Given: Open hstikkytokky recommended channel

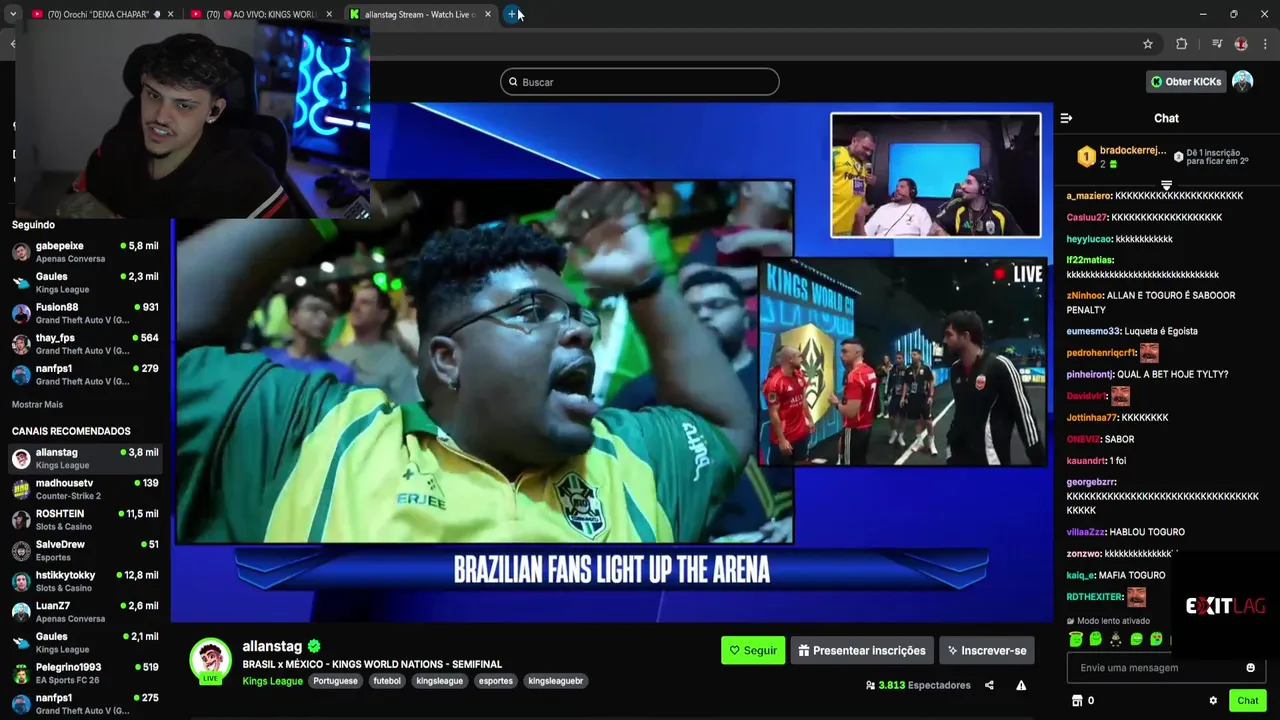Looking at the screenshot, I should click(85, 581).
